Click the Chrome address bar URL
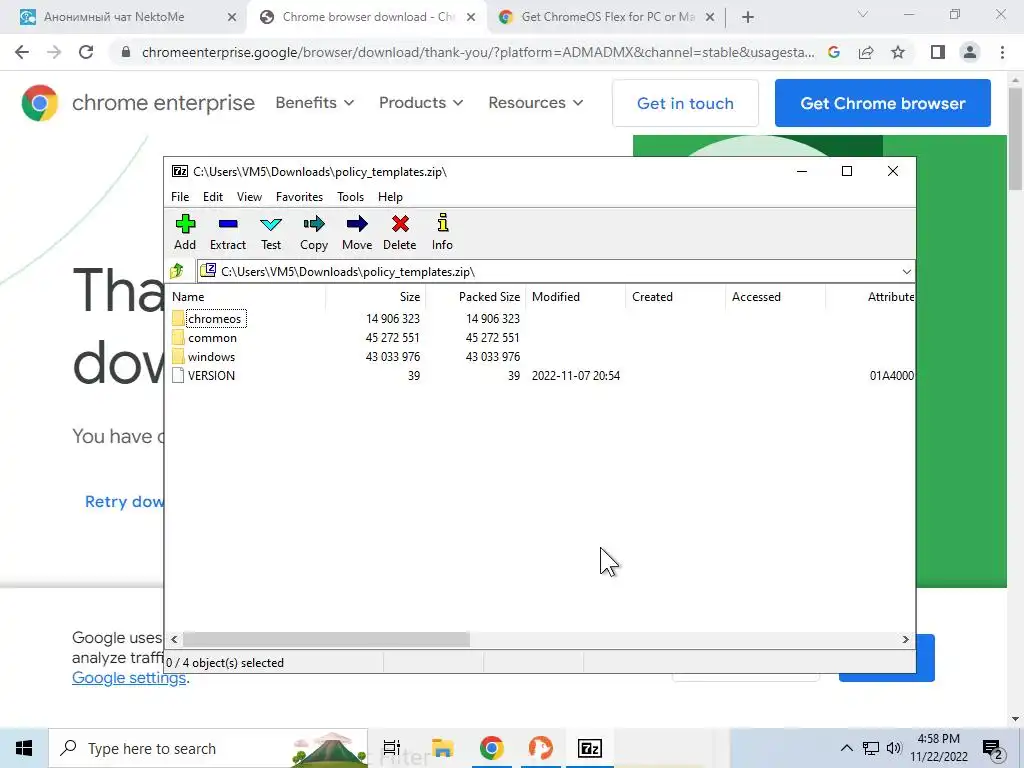Screen dimensions: 1024x768 [x=478, y=52]
